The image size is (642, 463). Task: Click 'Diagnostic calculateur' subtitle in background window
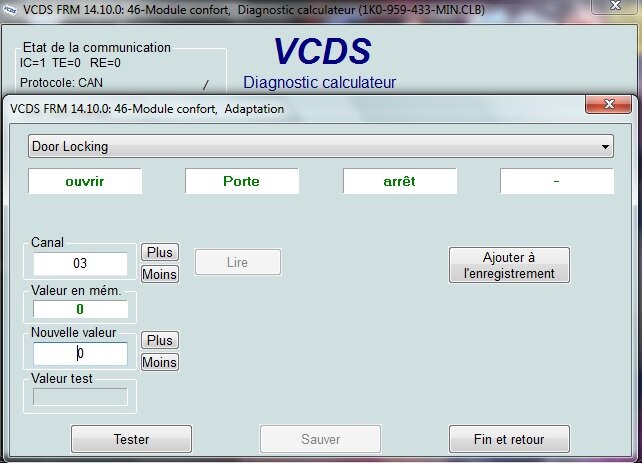(x=319, y=82)
